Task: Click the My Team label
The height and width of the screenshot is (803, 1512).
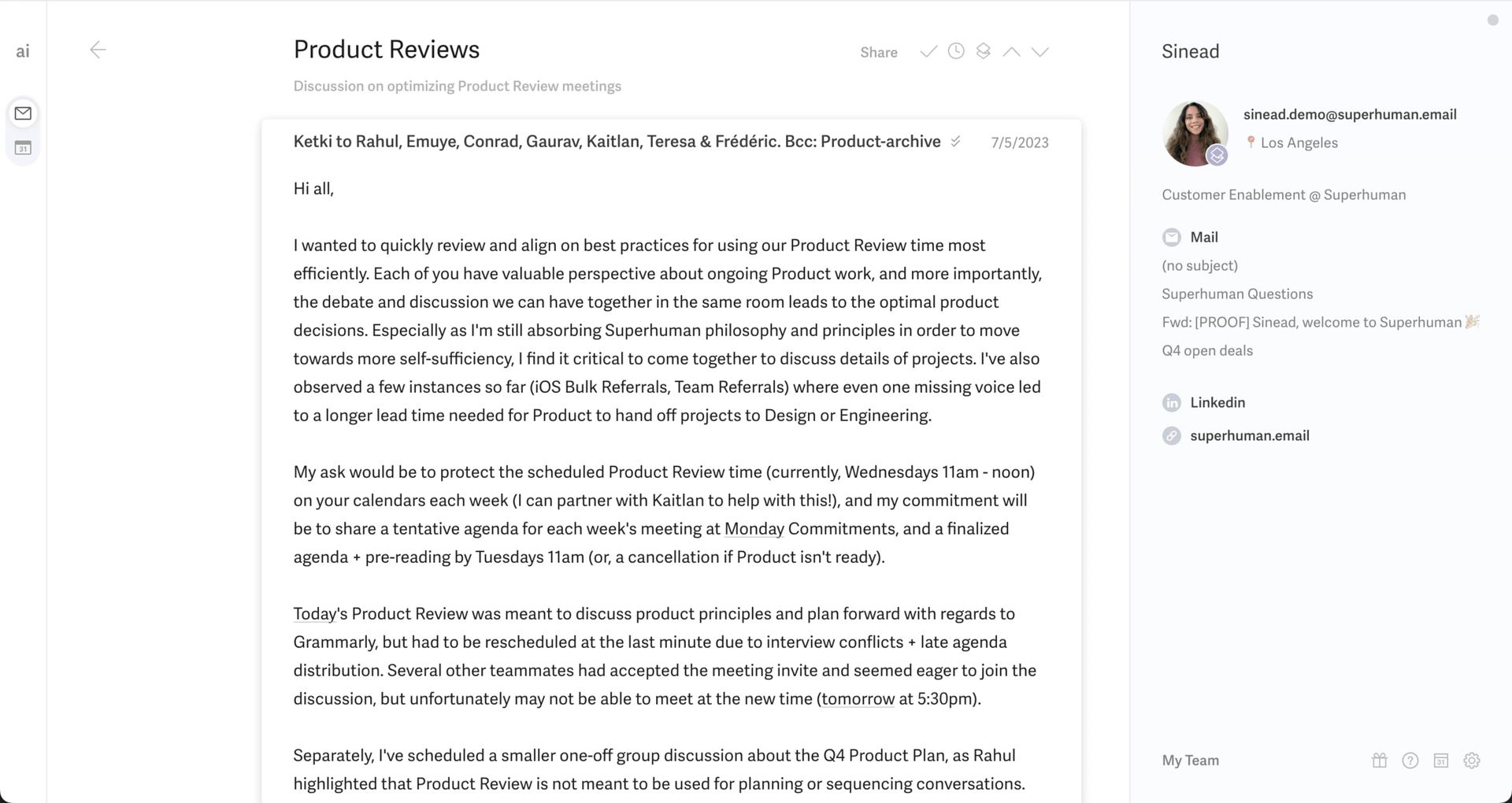Action: (1190, 760)
